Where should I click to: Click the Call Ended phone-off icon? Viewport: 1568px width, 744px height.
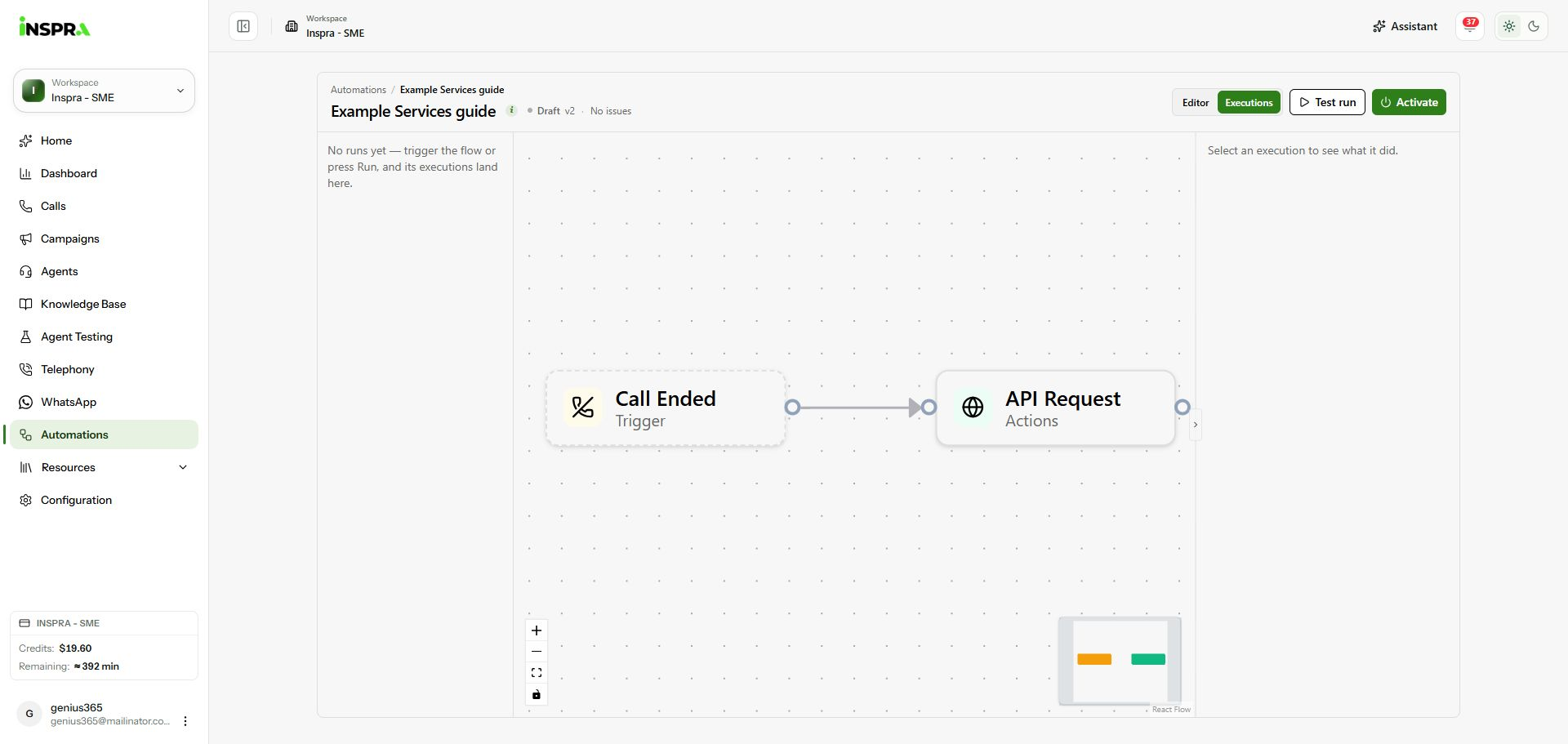click(x=583, y=407)
